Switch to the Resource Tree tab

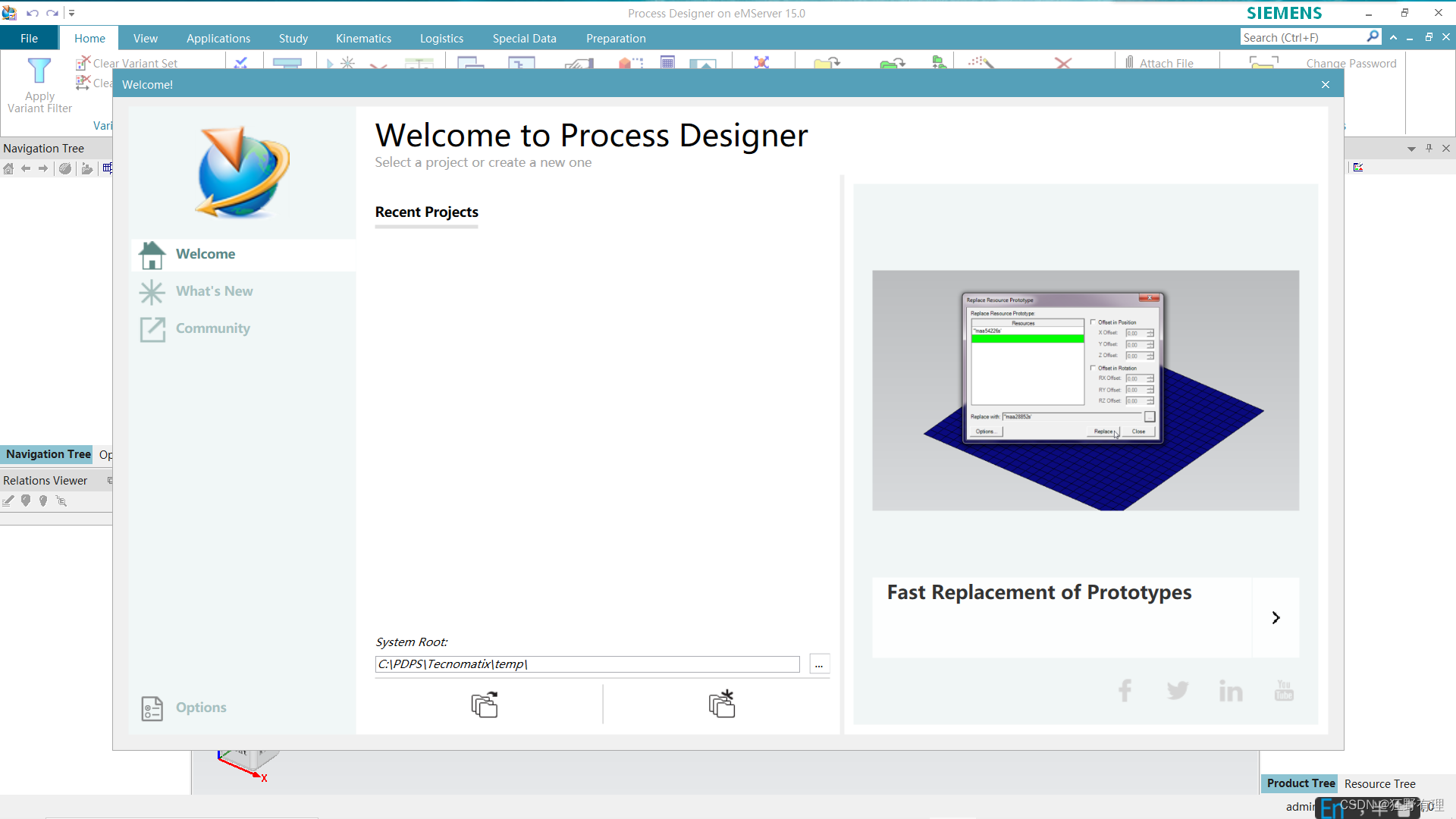point(1379,783)
